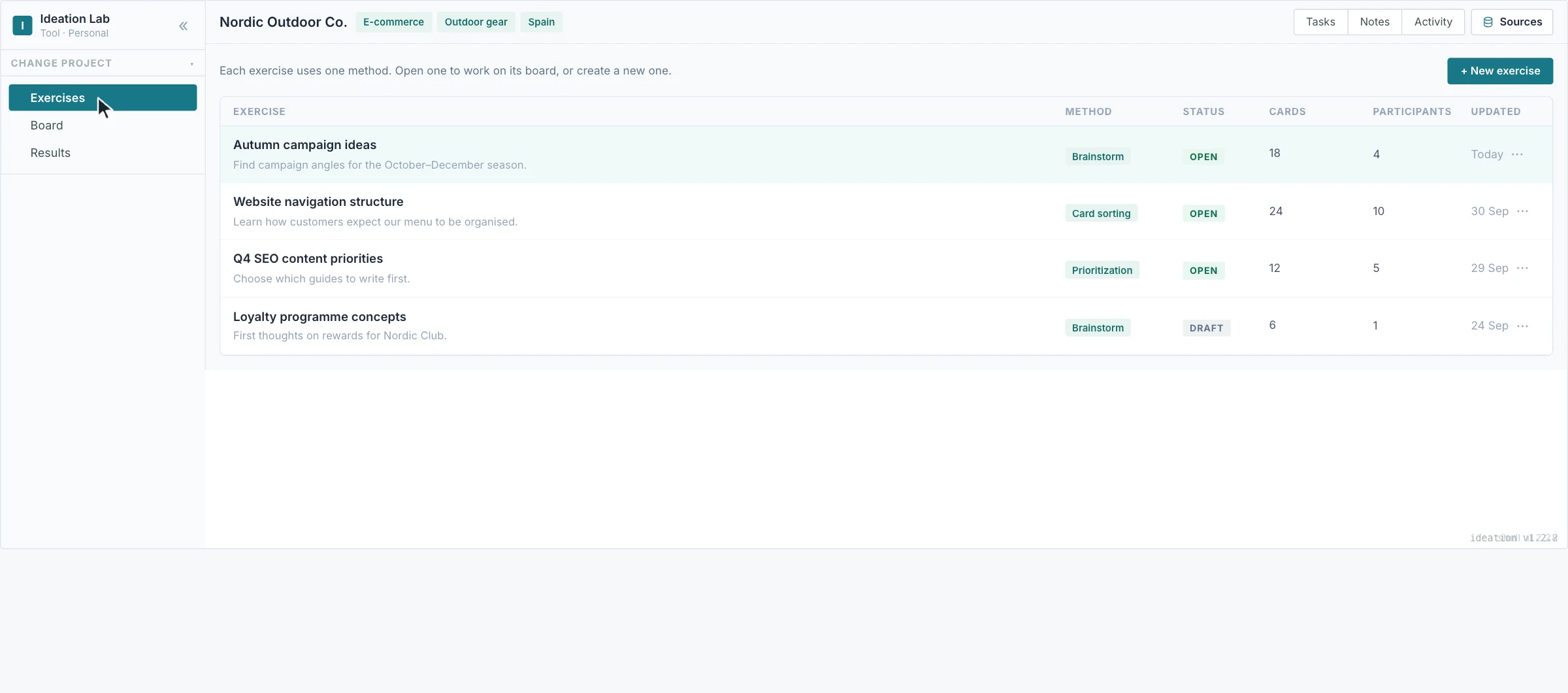
Task: Click the Nordic Outdoor Co. project title
Action: [283, 22]
